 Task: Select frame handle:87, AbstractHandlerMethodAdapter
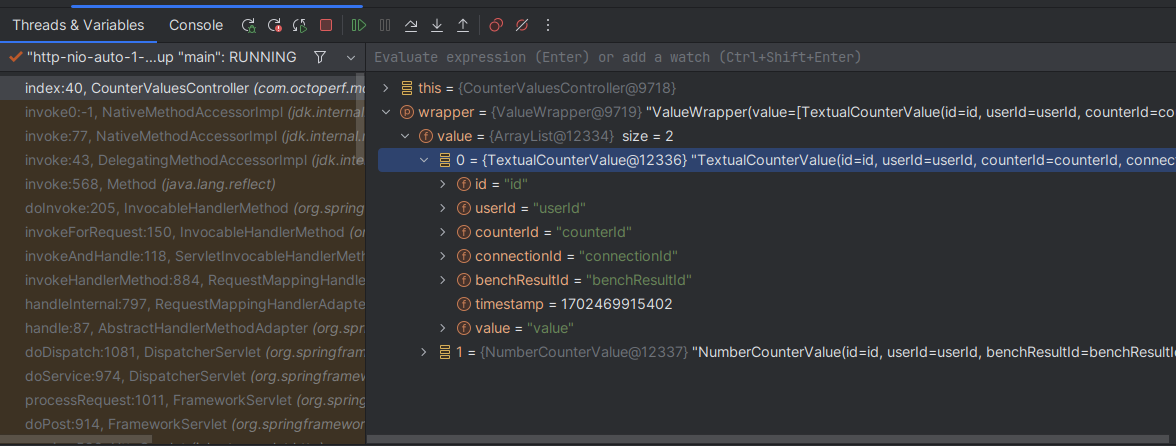(182, 328)
